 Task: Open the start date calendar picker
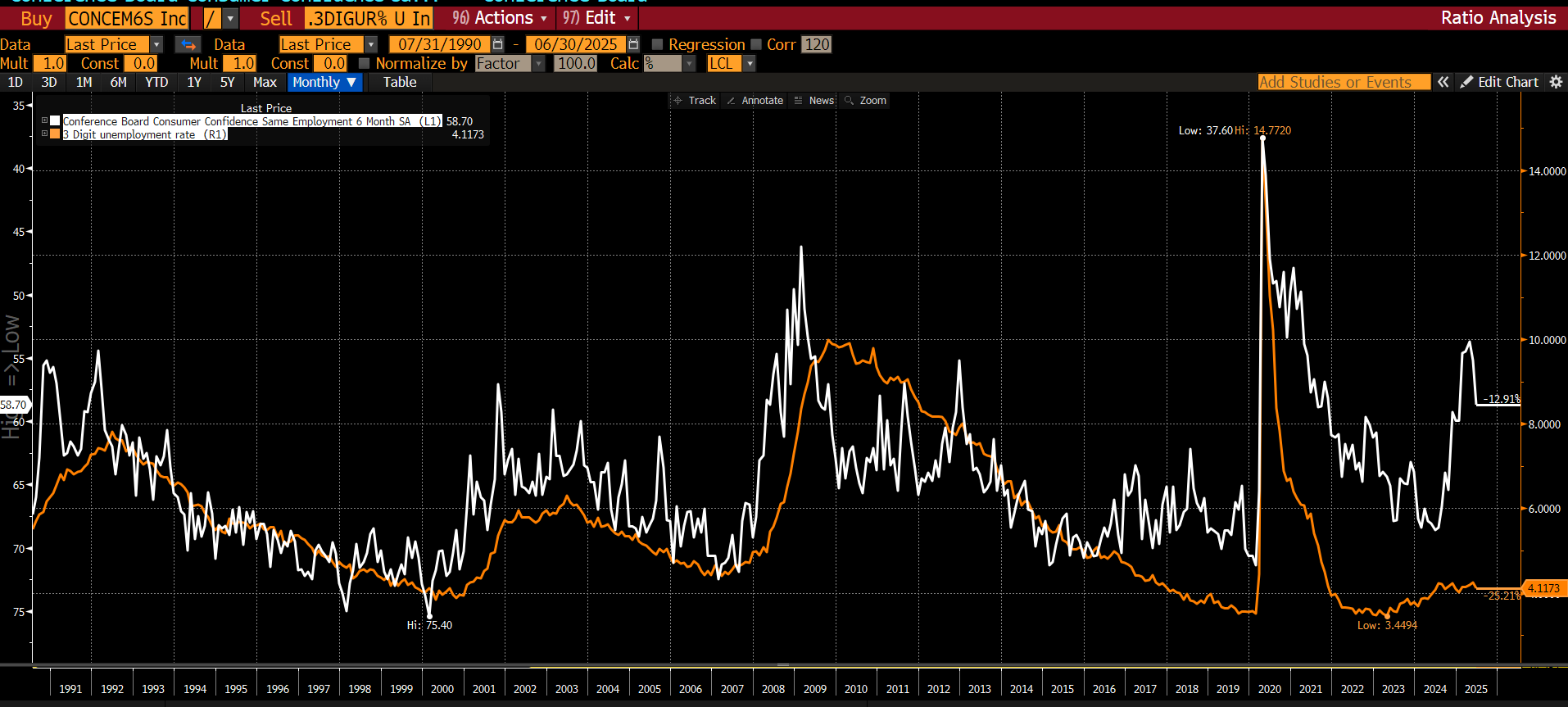tap(497, 44)
